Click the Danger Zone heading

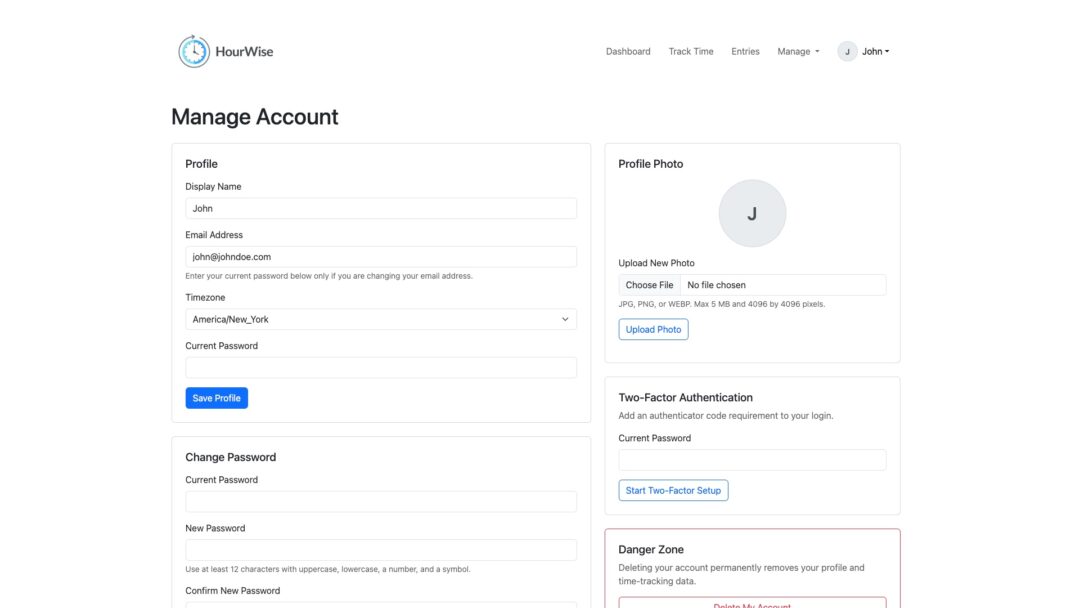tap(651, 549)
